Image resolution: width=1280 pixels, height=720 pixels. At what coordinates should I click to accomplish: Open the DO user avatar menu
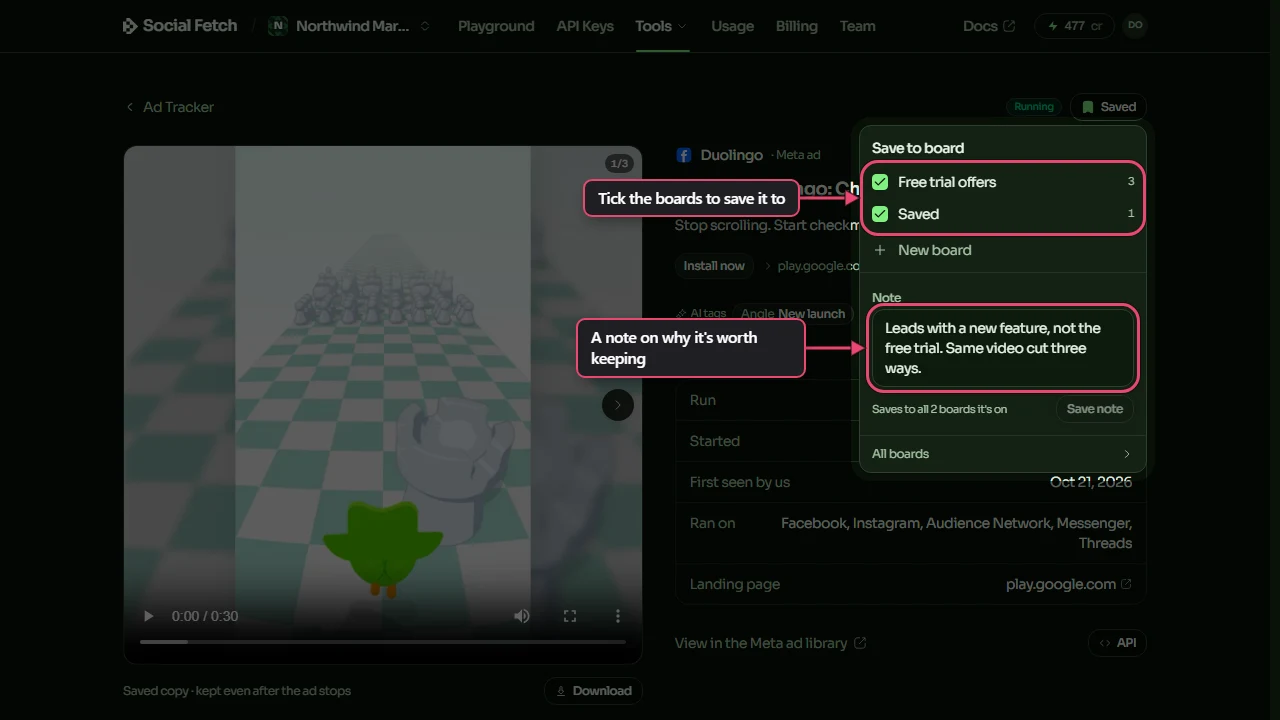coord(1135,26)
